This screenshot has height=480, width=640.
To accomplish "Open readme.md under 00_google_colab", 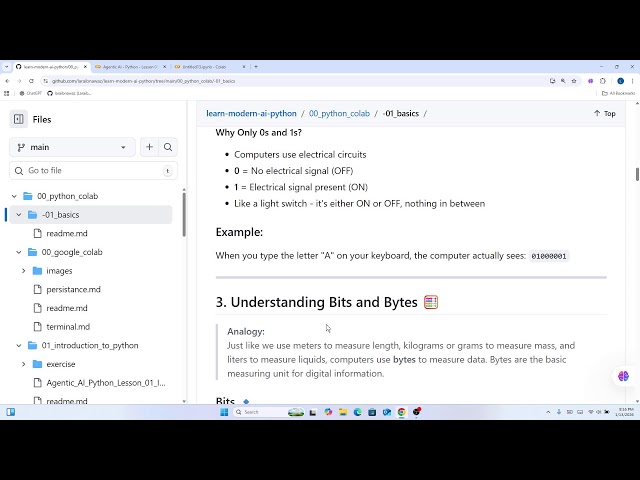I will [x=67, y=308].
